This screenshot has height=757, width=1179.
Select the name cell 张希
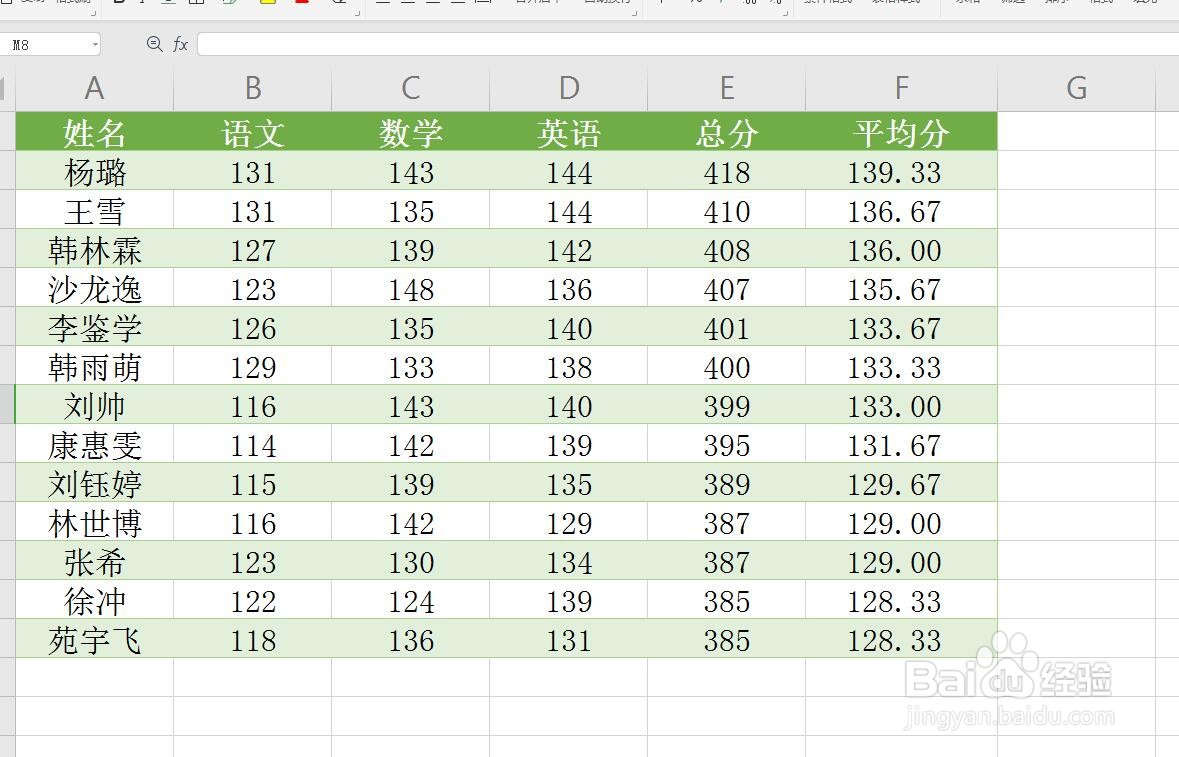[x=95, y=562]
